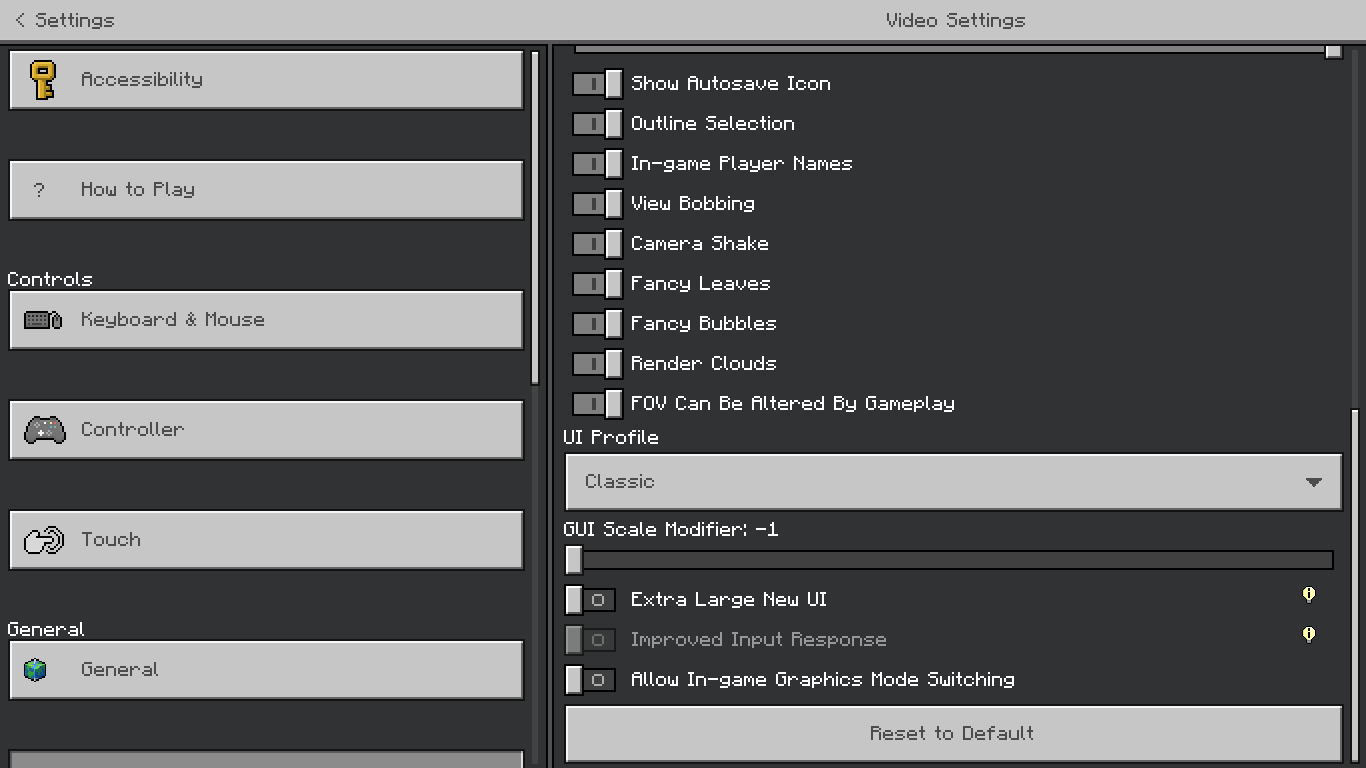Click the question mark How to Play icon
1366x768 pixels.
(39, 190)
